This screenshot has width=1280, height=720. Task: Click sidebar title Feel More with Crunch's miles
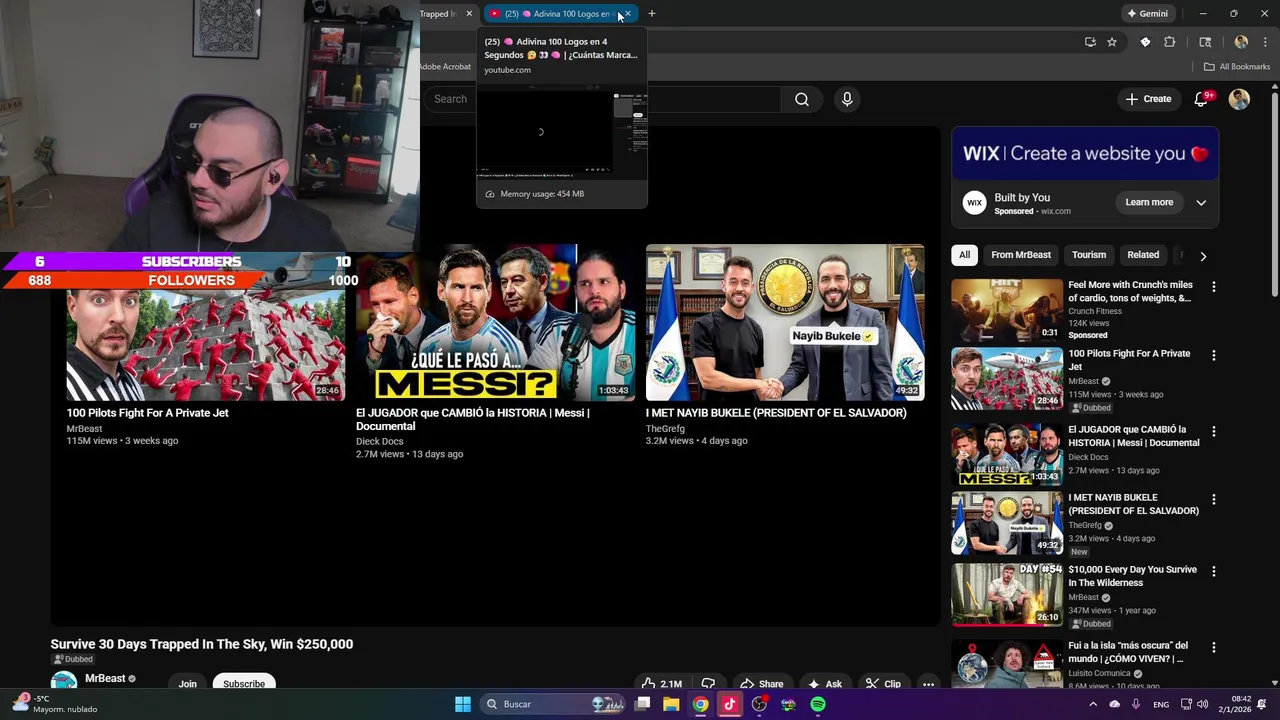pyautogui.click(x=1130, y=291)
